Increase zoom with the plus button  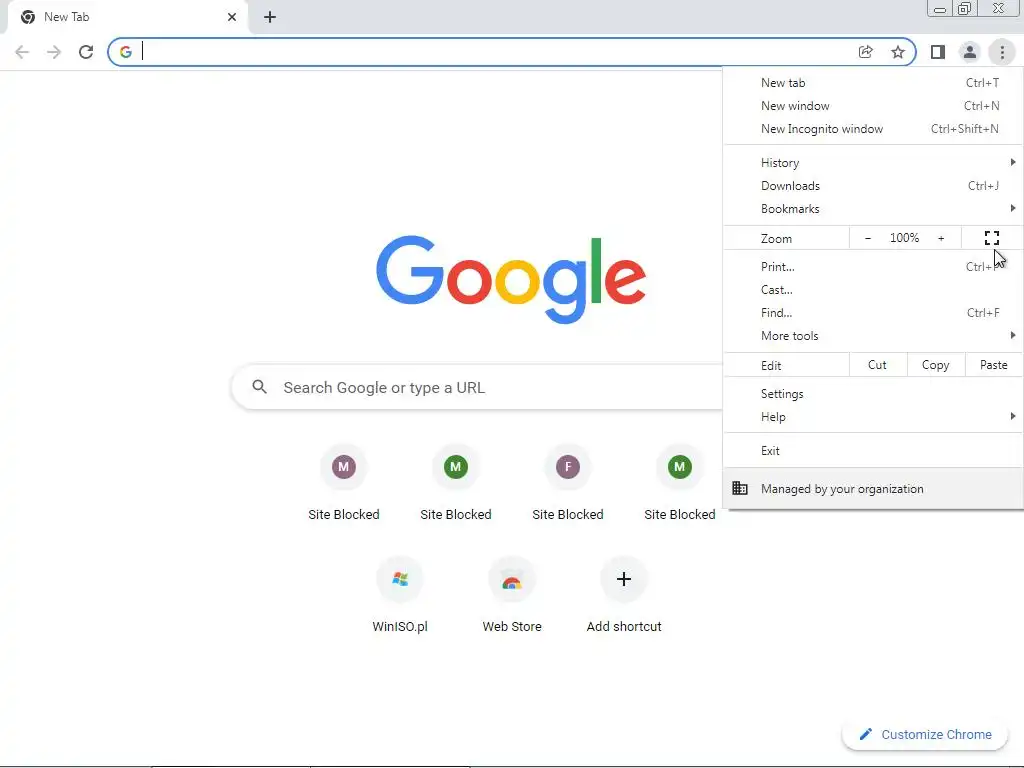(x=941, y=238)
